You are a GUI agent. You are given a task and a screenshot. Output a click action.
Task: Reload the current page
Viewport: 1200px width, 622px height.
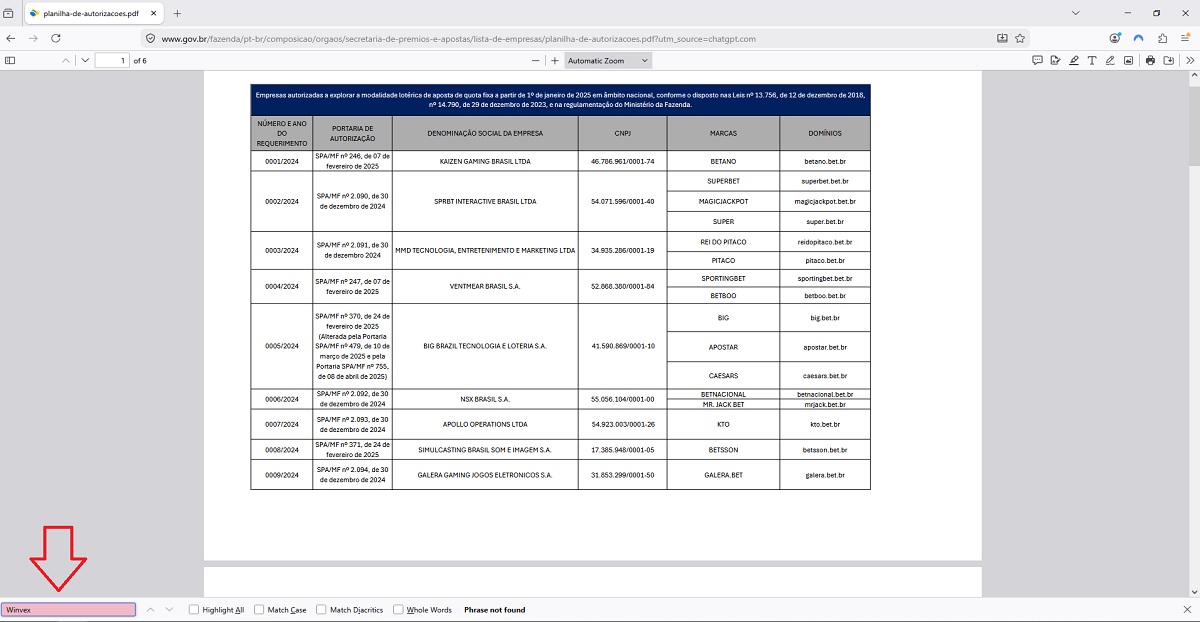tap(56, 38)
